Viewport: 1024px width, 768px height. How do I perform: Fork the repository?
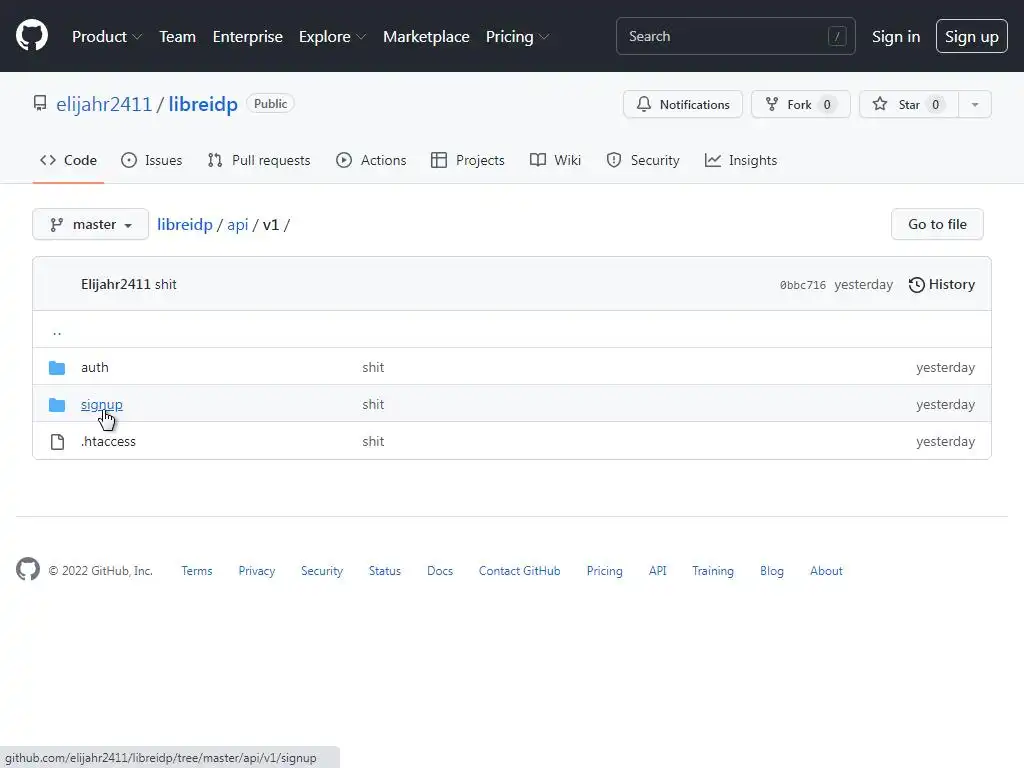click(x=801, y=104)
